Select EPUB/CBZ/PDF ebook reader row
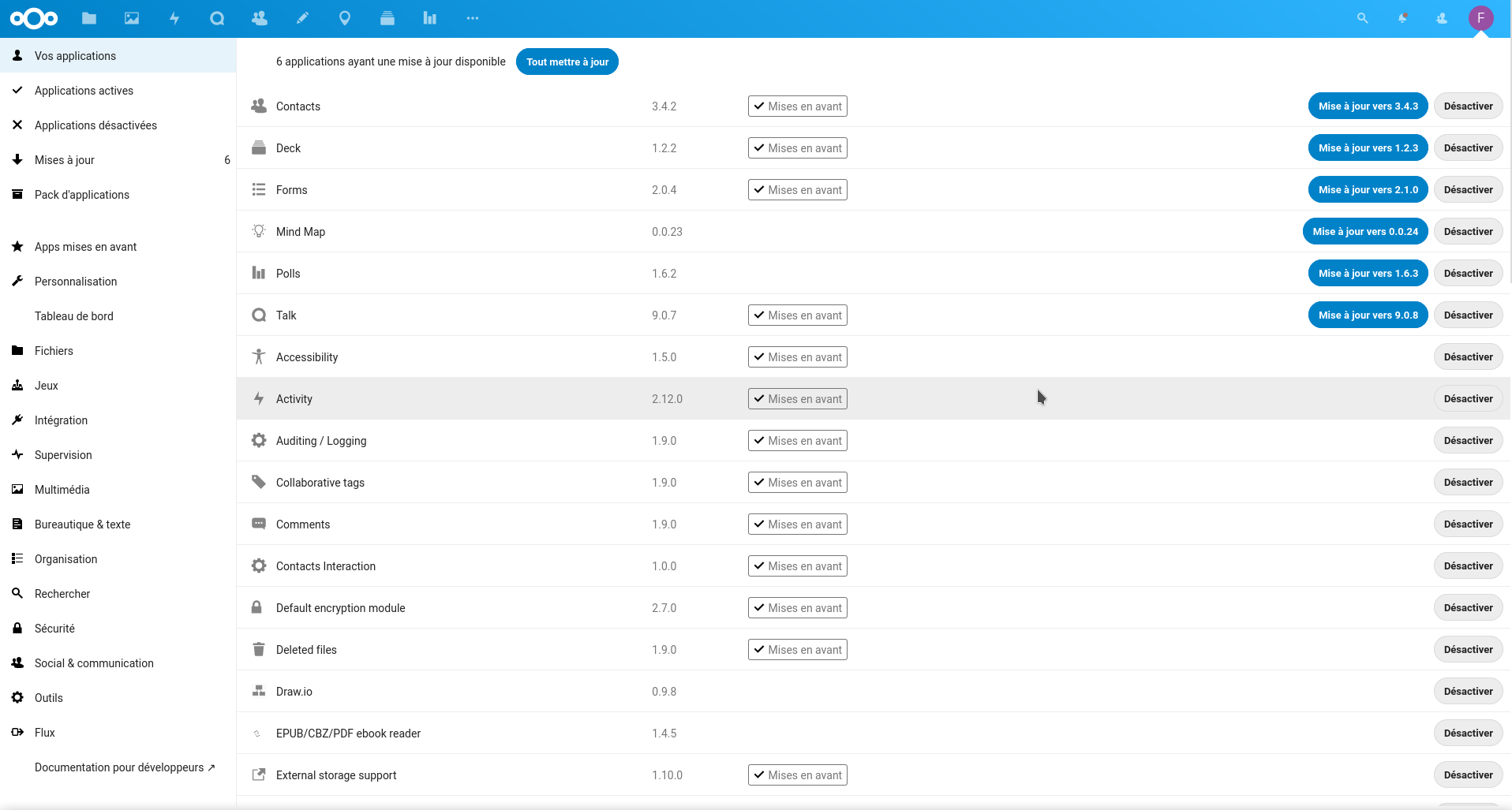Viewport: 1512px width, 810px height. coord(874,733)
